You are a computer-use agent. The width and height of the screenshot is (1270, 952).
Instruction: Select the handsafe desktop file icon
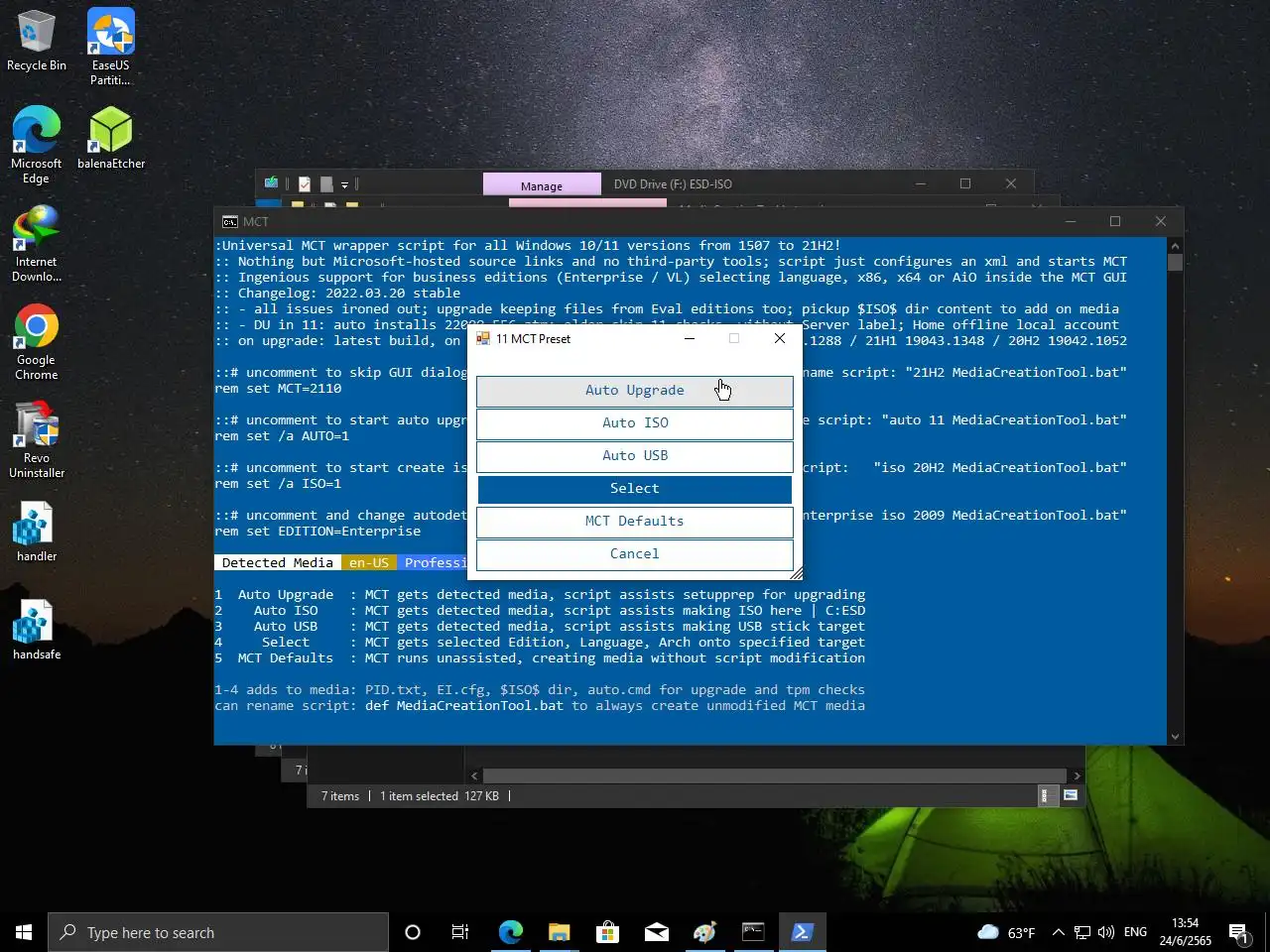37,630
